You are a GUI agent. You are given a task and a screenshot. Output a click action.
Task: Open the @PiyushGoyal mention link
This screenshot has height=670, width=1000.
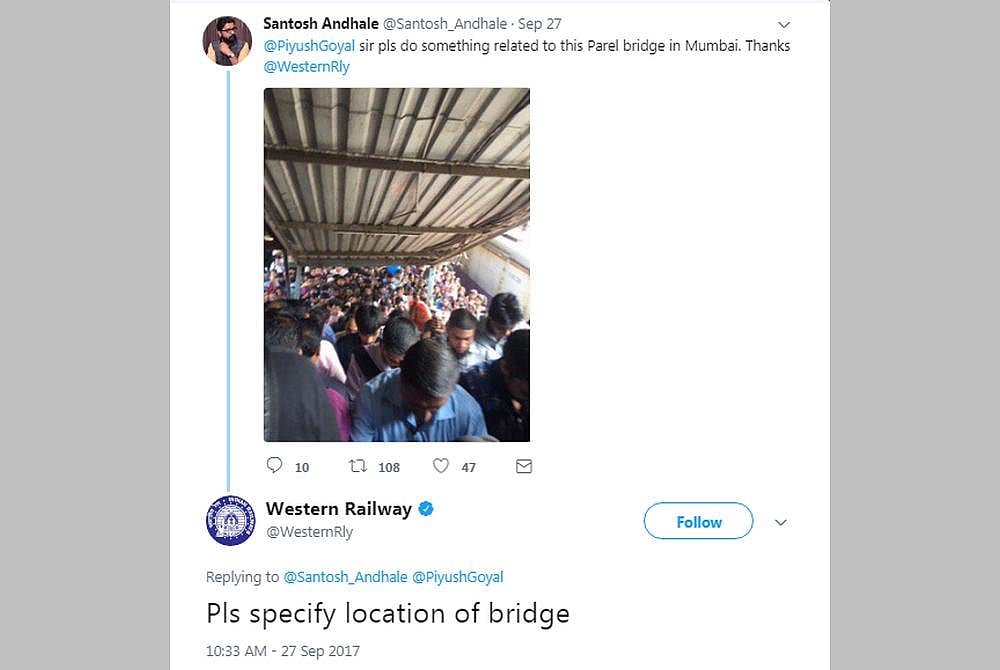pyautogui.click(x=309, y=45)
